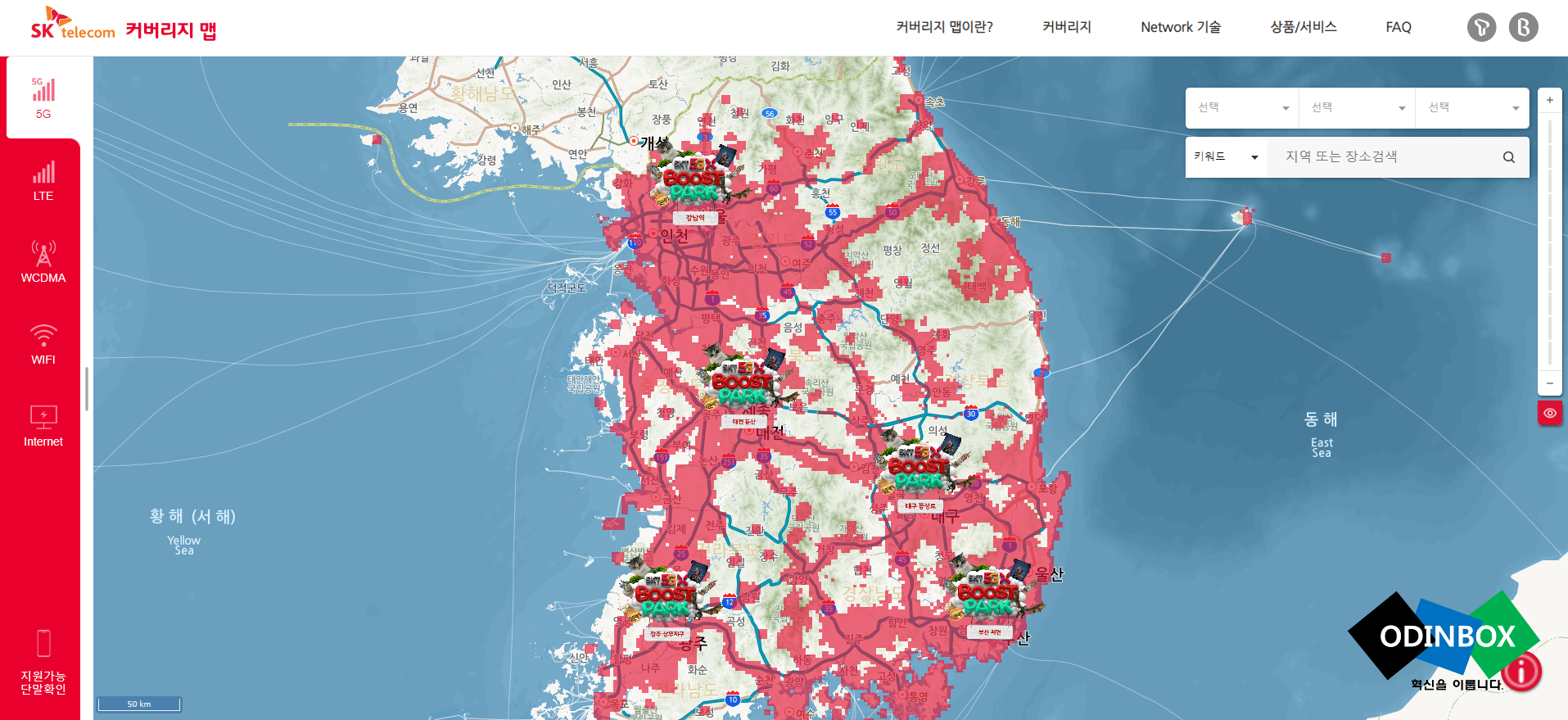The width and height of the screenshot is (1568, 720).
Task: Zoom in with the plus button
Action: (1549, 100)
